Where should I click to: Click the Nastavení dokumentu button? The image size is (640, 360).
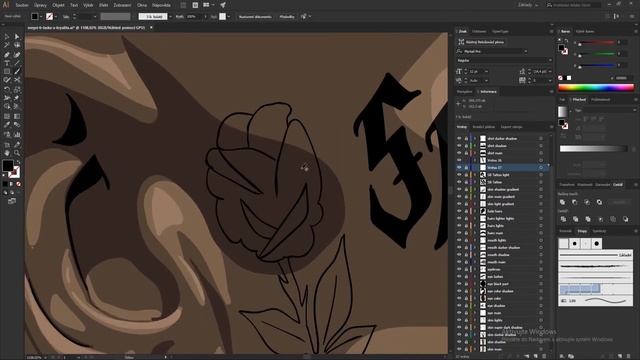pos(255,17)
